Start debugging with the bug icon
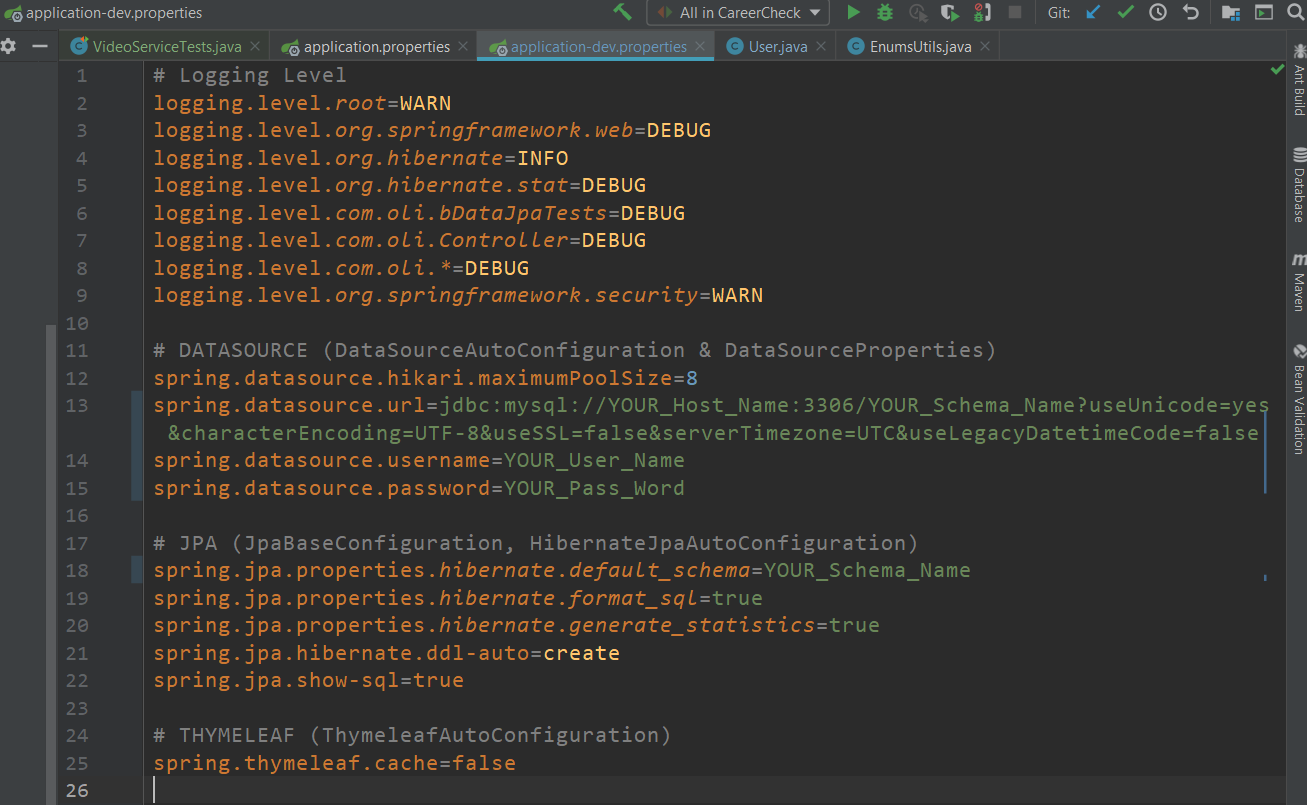 click(883, 13)
